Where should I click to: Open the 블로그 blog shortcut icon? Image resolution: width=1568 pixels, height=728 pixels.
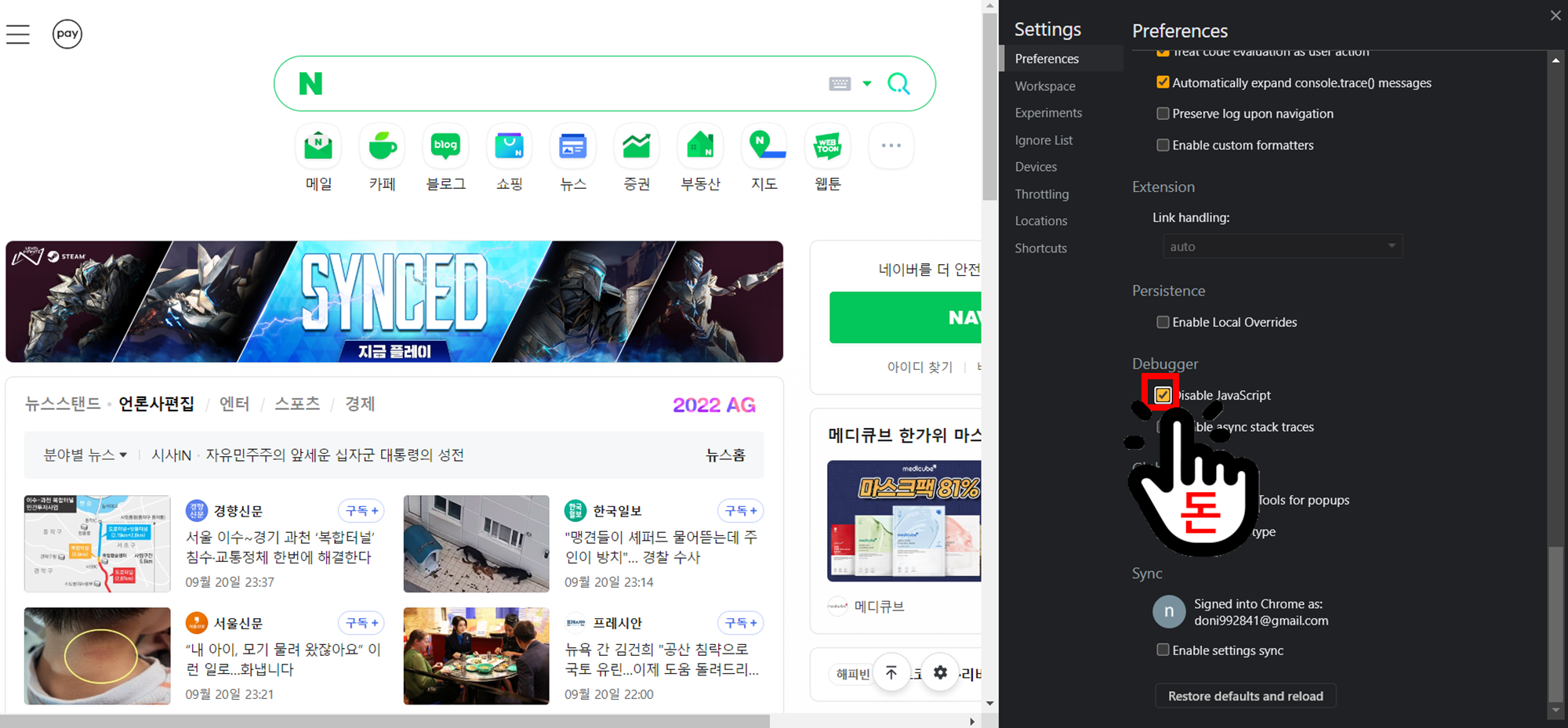click(x=445, y=146)
